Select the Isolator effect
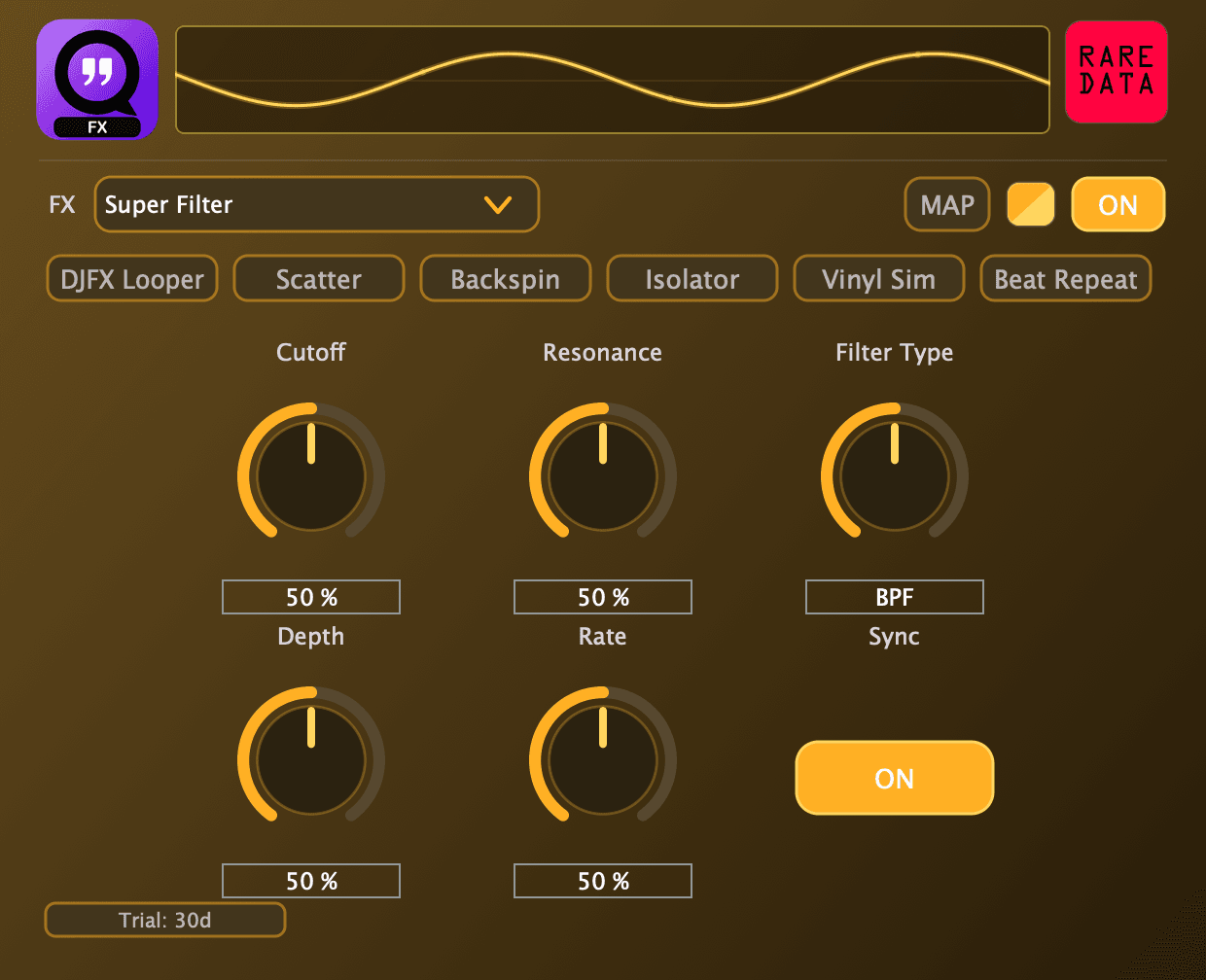This screenshot has width=1206, height=980. [692, 279]
